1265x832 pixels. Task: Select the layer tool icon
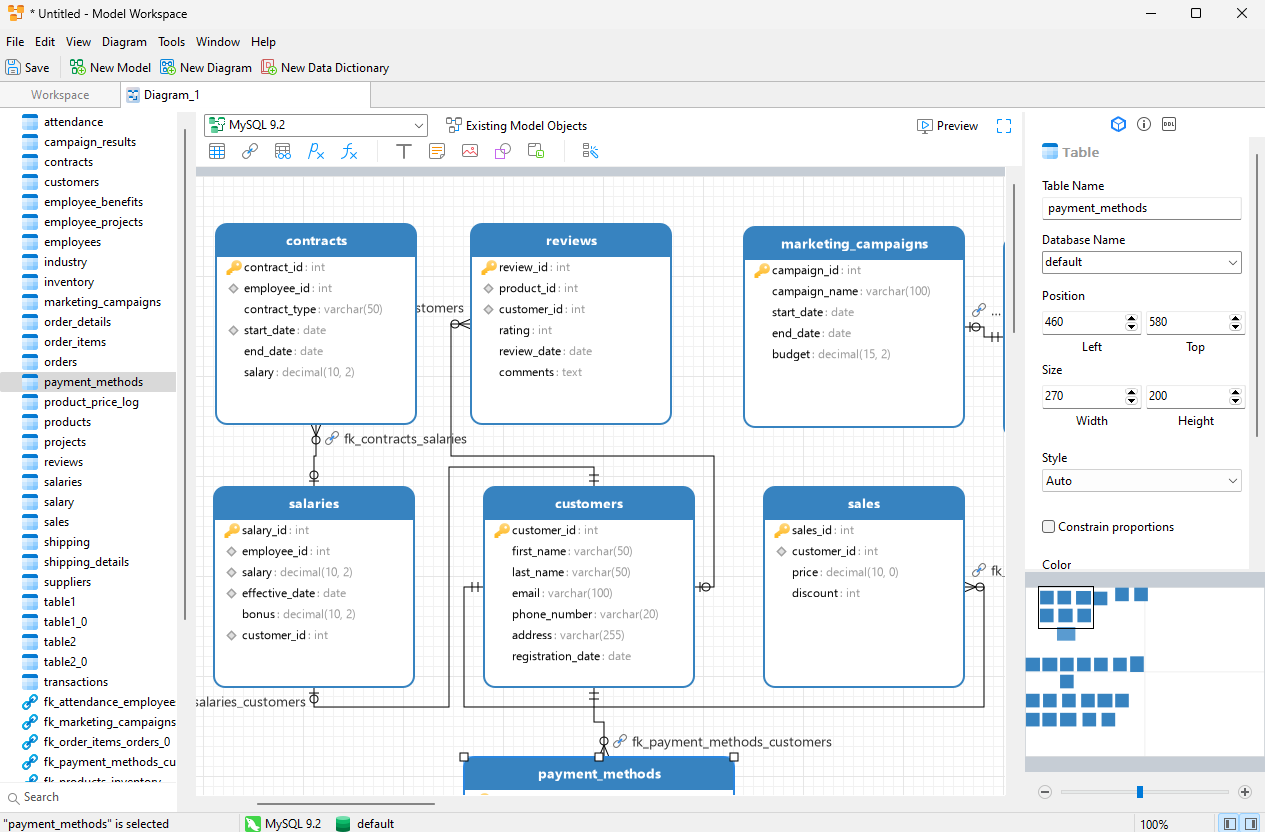click(x=536, y=151)
